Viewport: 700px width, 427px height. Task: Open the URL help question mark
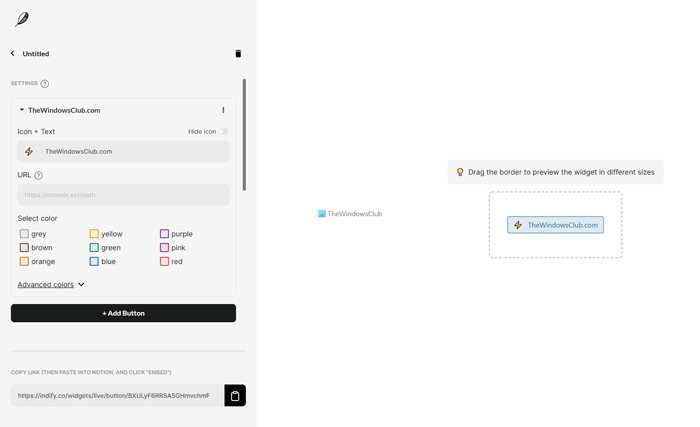click(x=38, y=175)
